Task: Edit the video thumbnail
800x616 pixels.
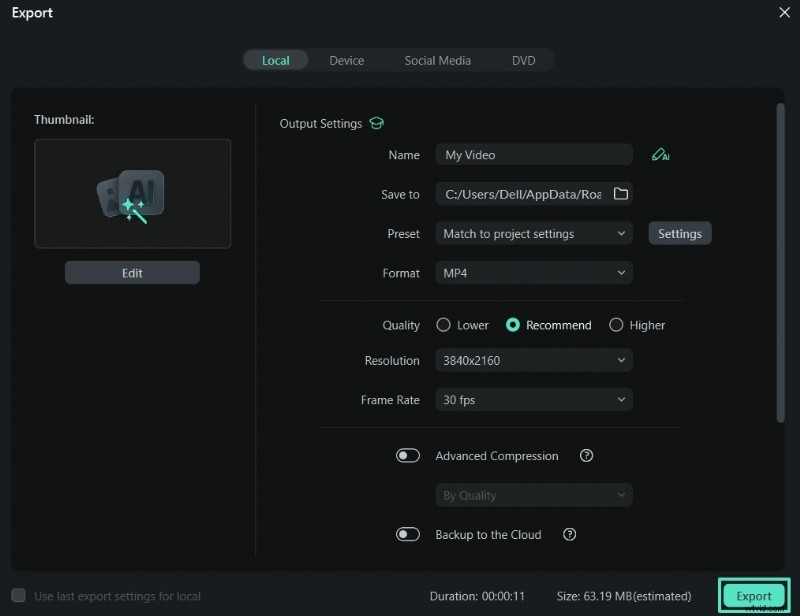Action: [x=132, y=271]
